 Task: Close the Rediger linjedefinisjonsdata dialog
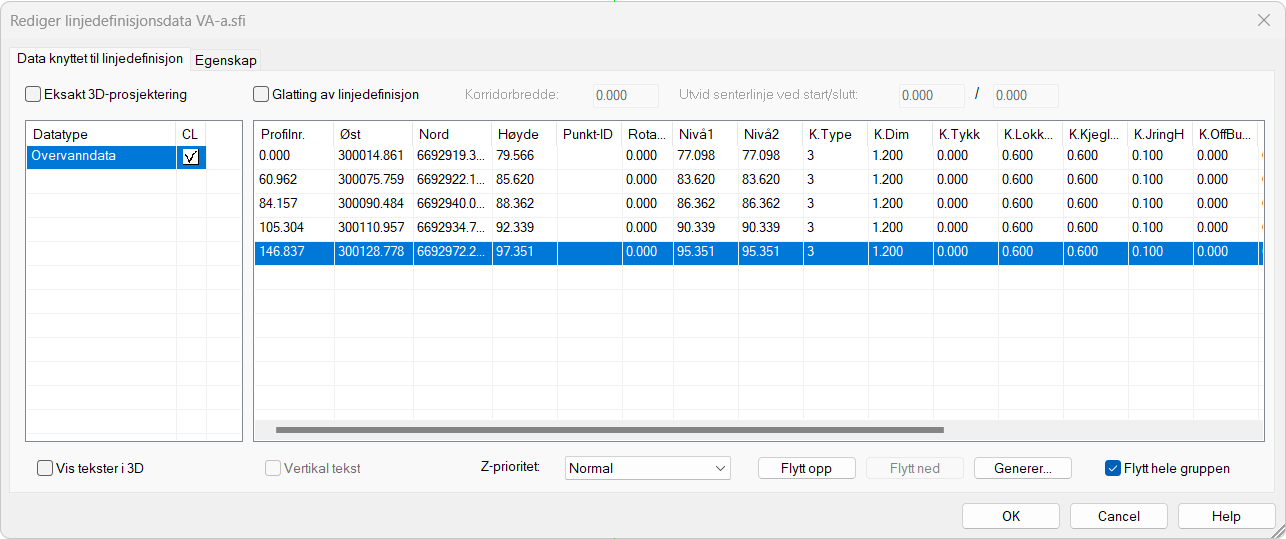1264,19
